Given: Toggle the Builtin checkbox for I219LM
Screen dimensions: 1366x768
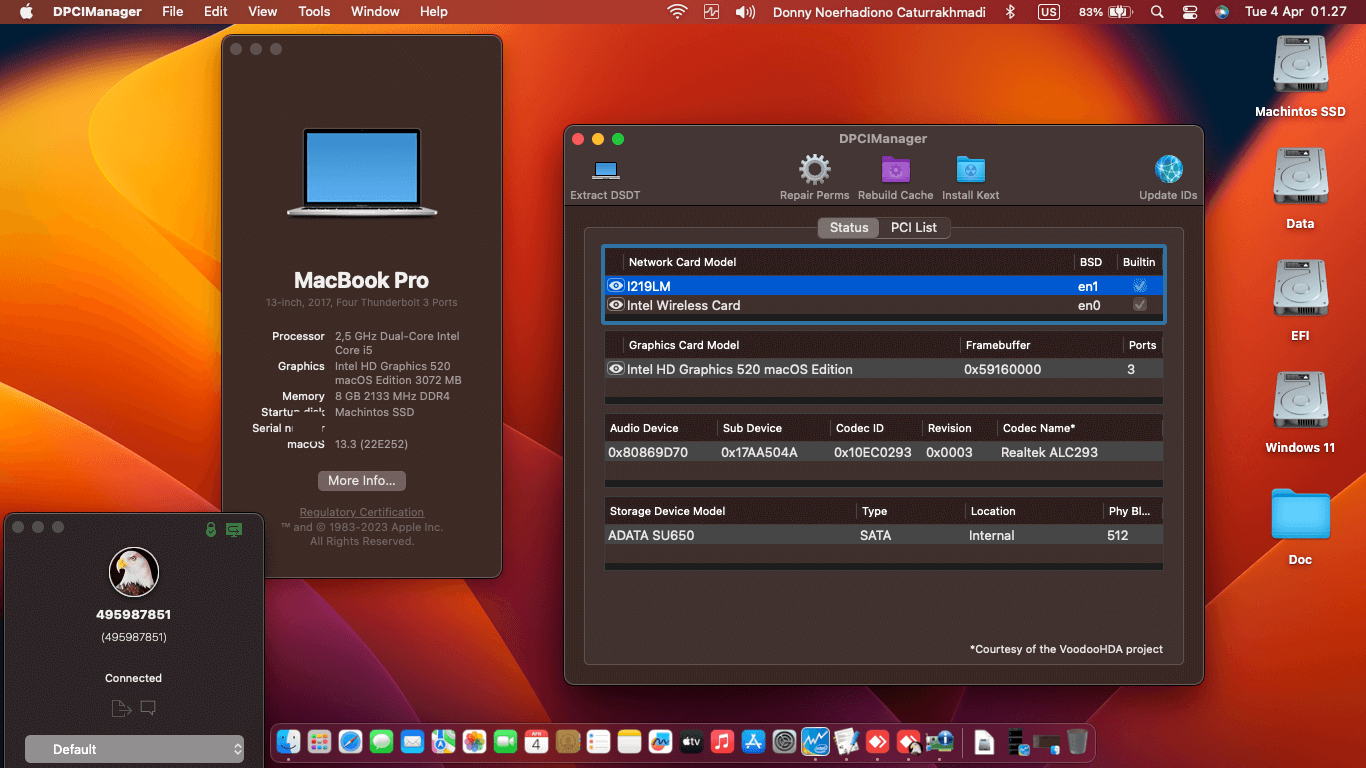Looking at the screenshot, I should [x=1139, y=286].
